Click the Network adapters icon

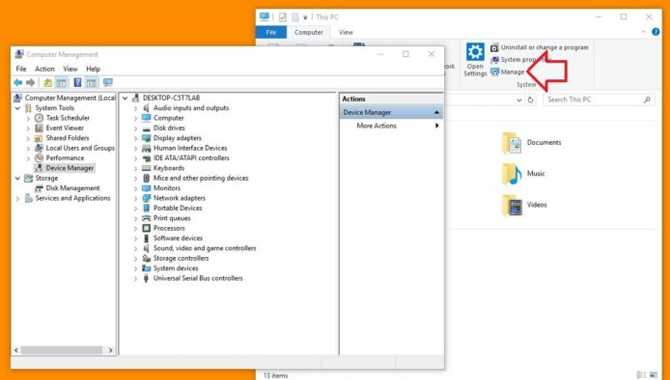tap(146, 198)
